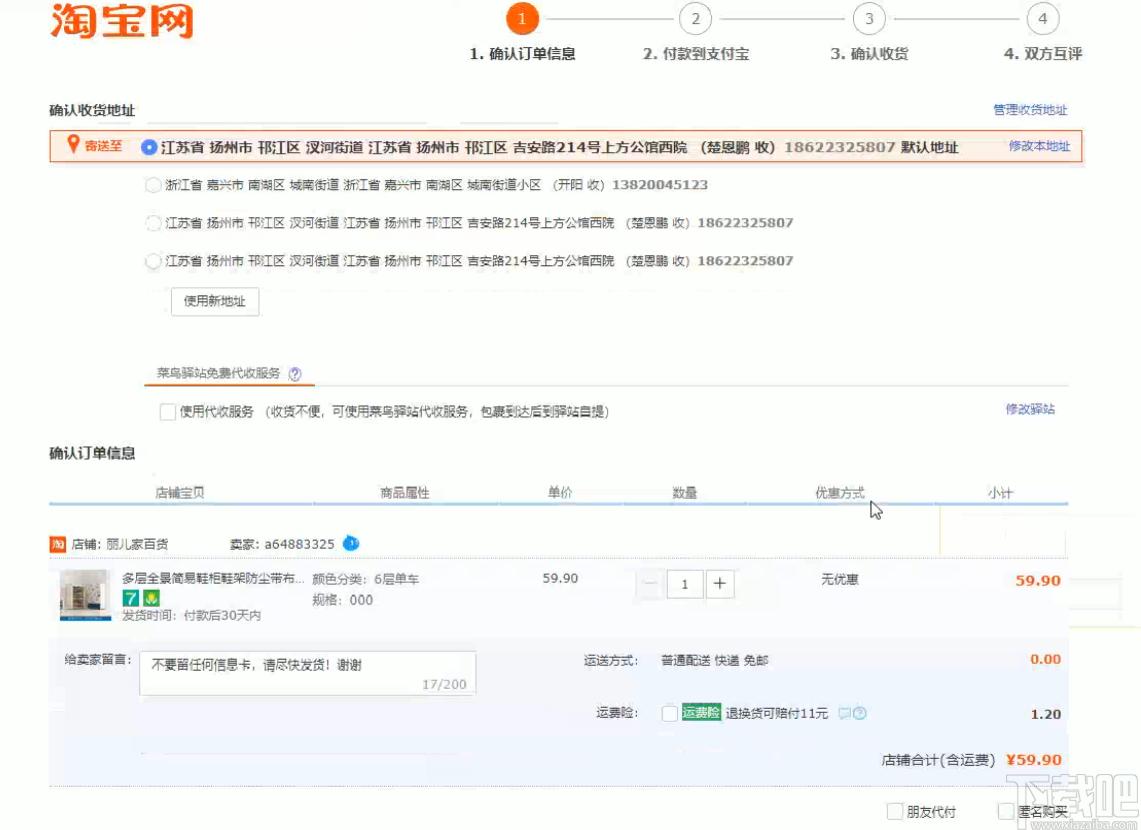
Task: Decrease quantity with minus button
Action: point(651,583)
